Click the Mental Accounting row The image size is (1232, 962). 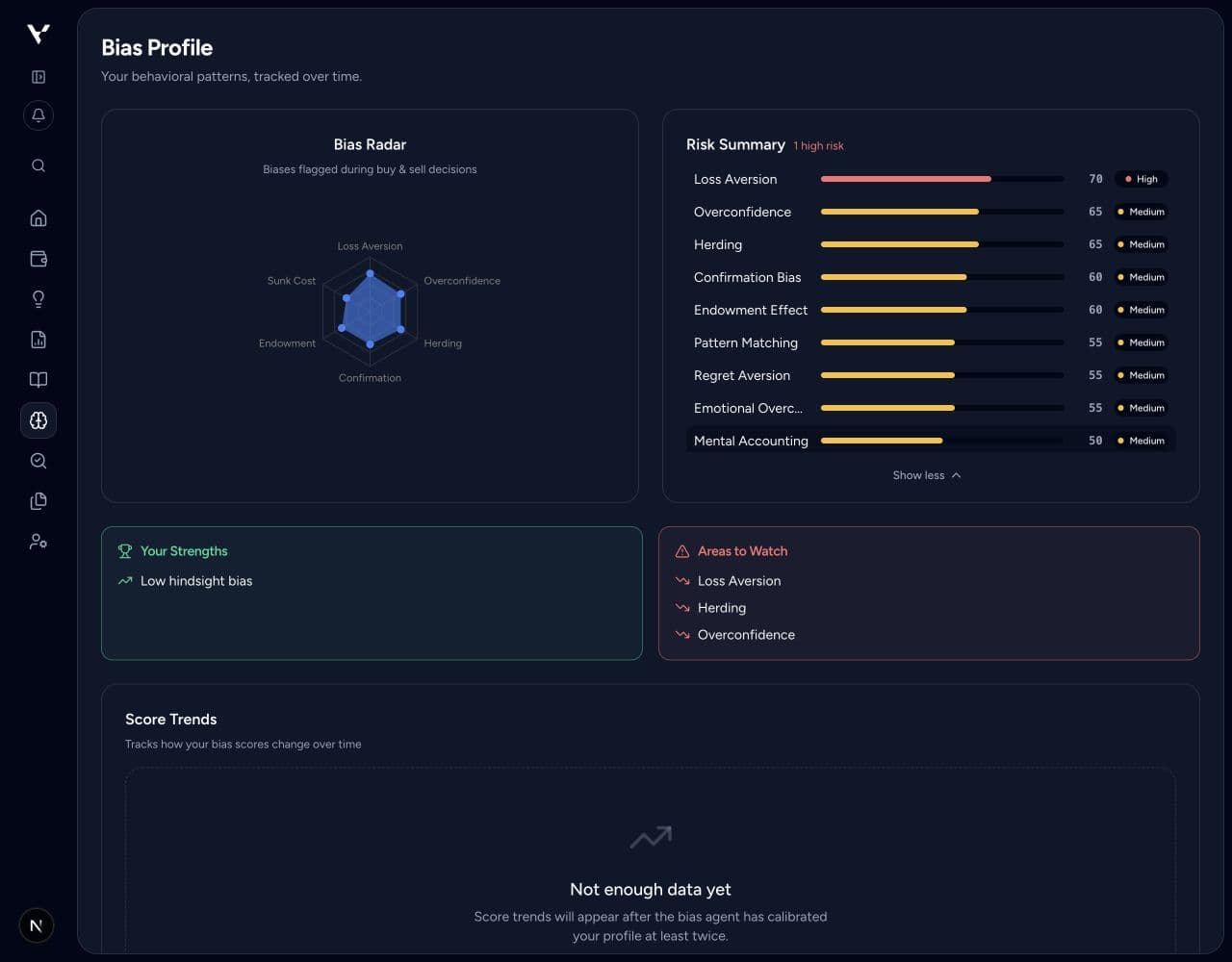click(931, 441)
